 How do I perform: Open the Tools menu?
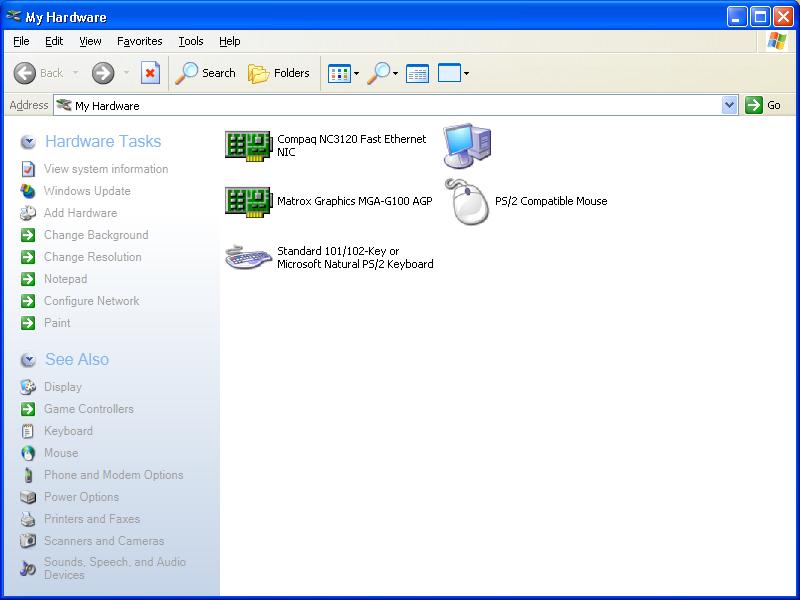click(190, 41)
